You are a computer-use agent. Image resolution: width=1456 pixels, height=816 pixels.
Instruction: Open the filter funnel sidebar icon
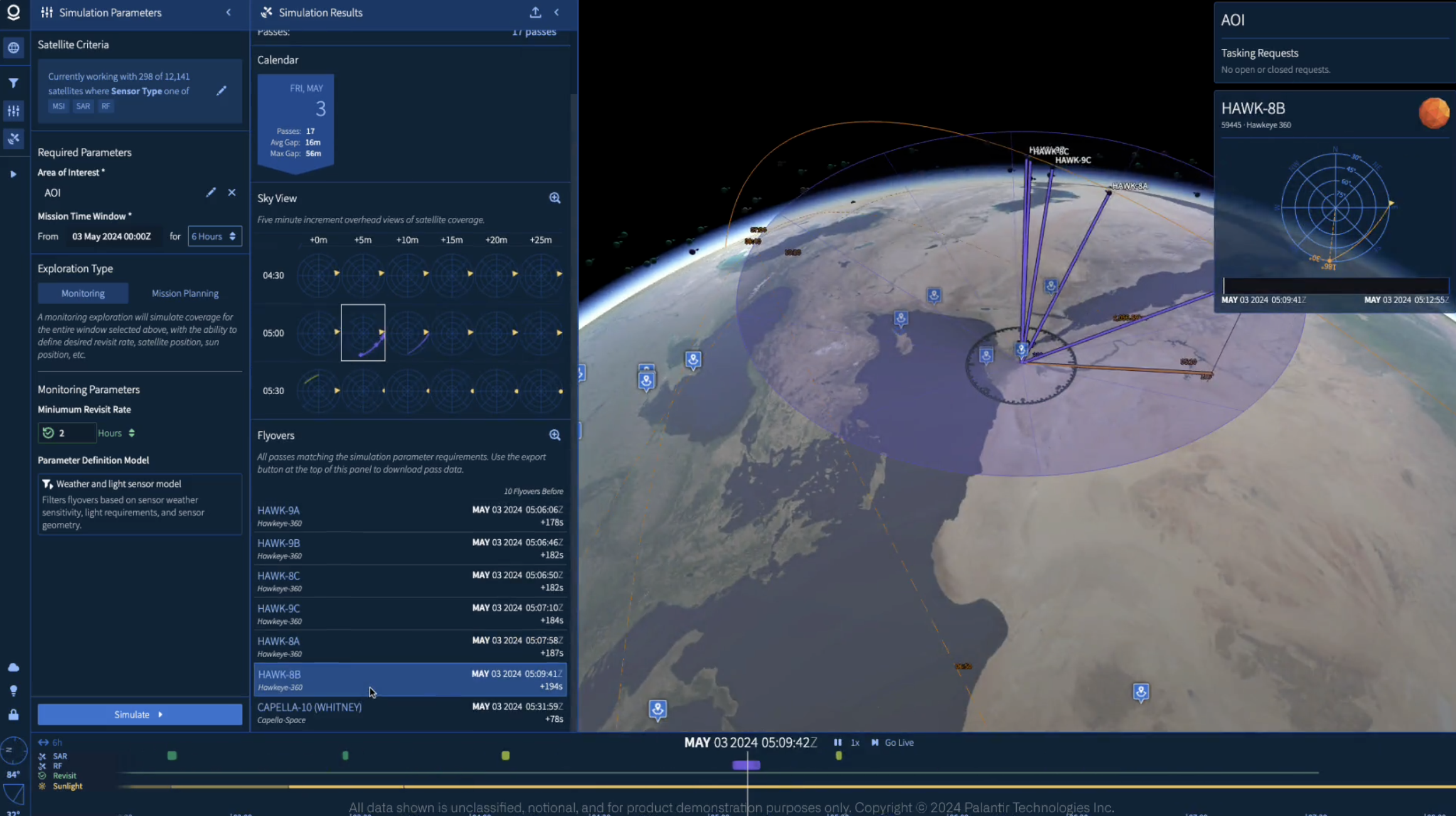[13, 83]
